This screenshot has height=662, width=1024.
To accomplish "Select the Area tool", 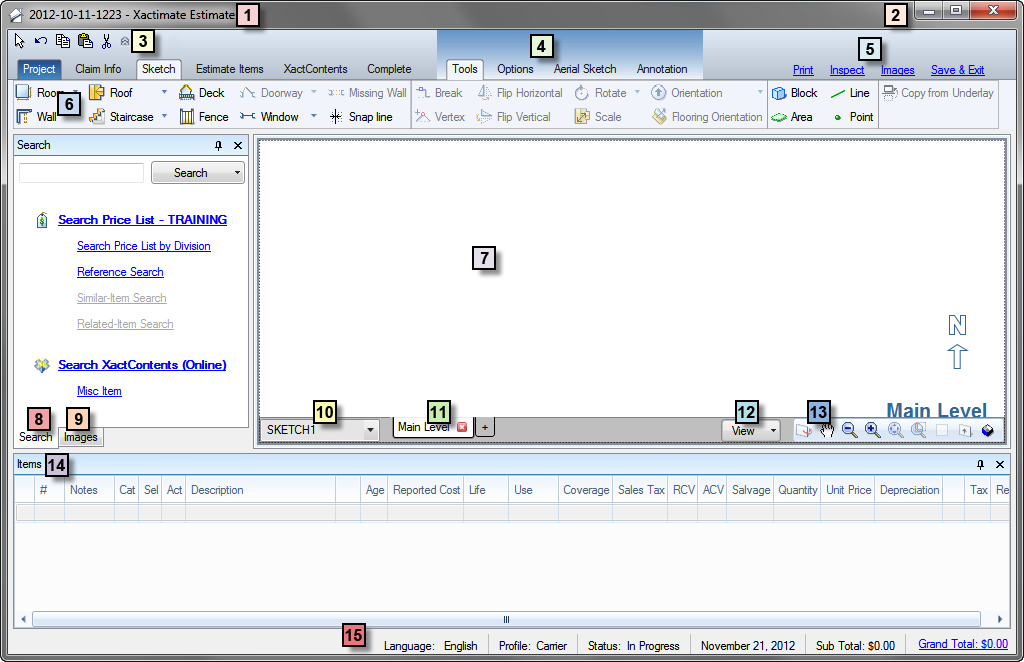I will pyautogui.click(x=792, y=117).
